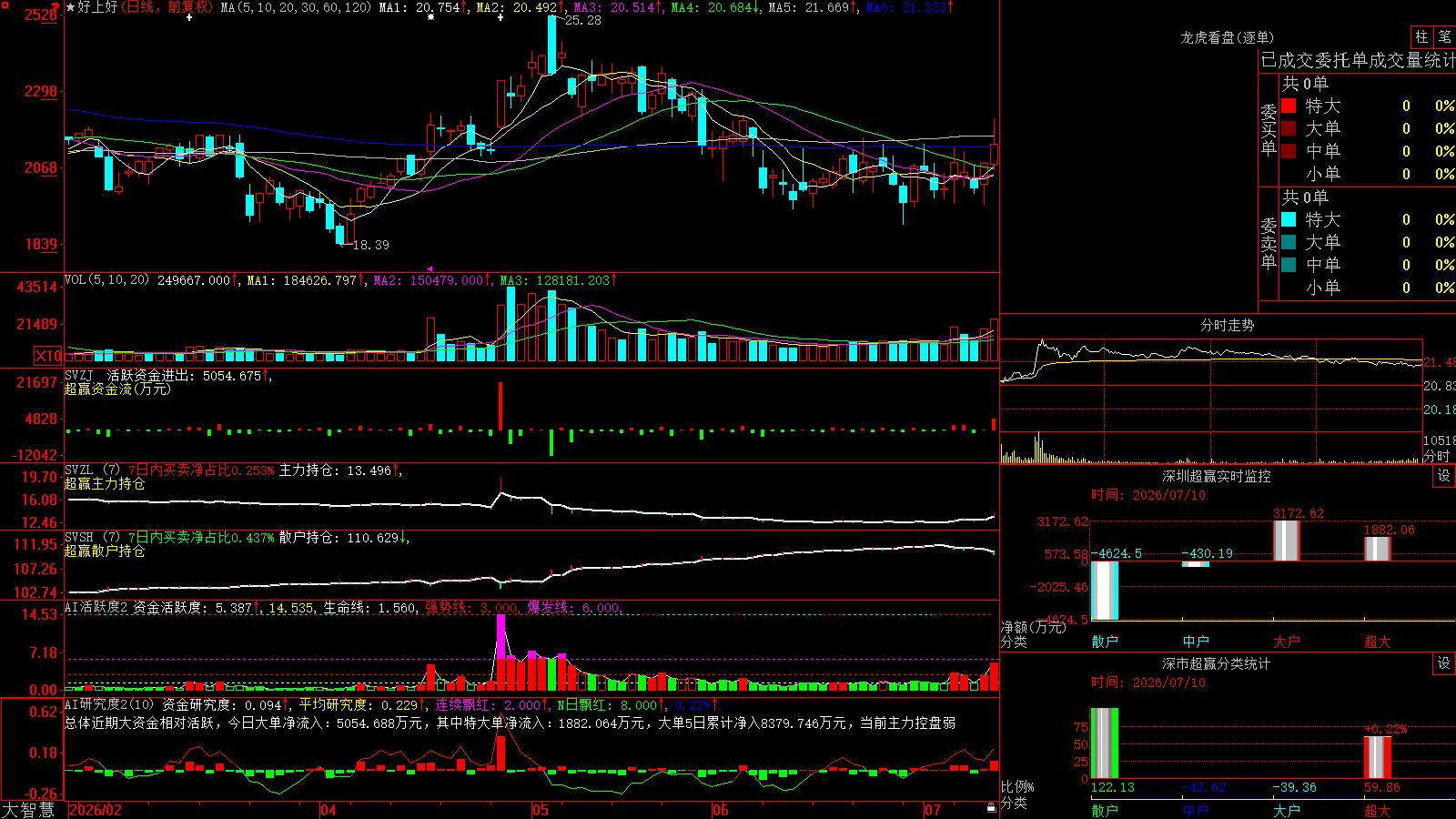
Task: Click the SVSH (7) indicator name
Action: coord(93,537)
